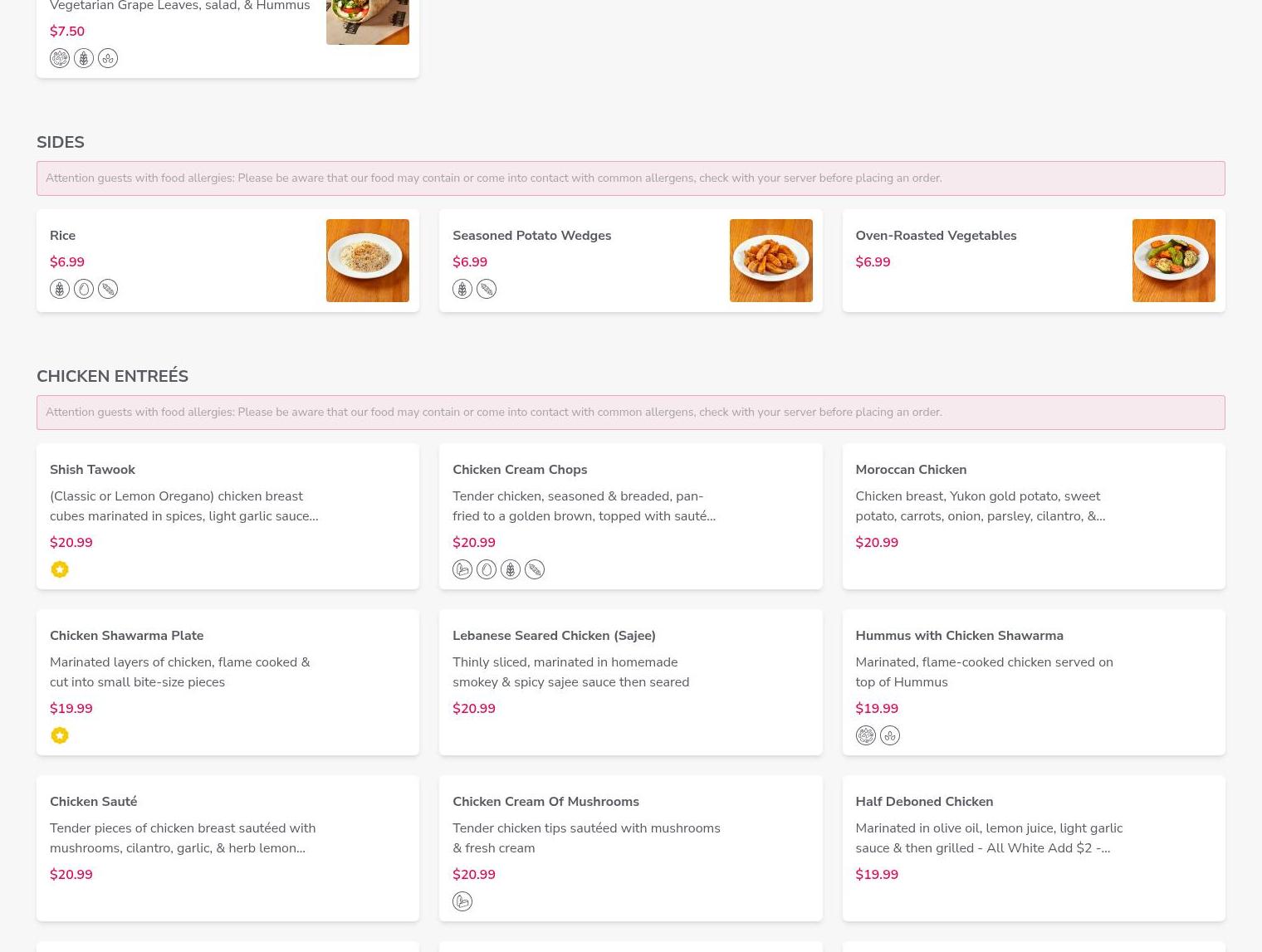
Task: Click the $20.99 price on Moroccan Chicken
Action: click(877, 543)
